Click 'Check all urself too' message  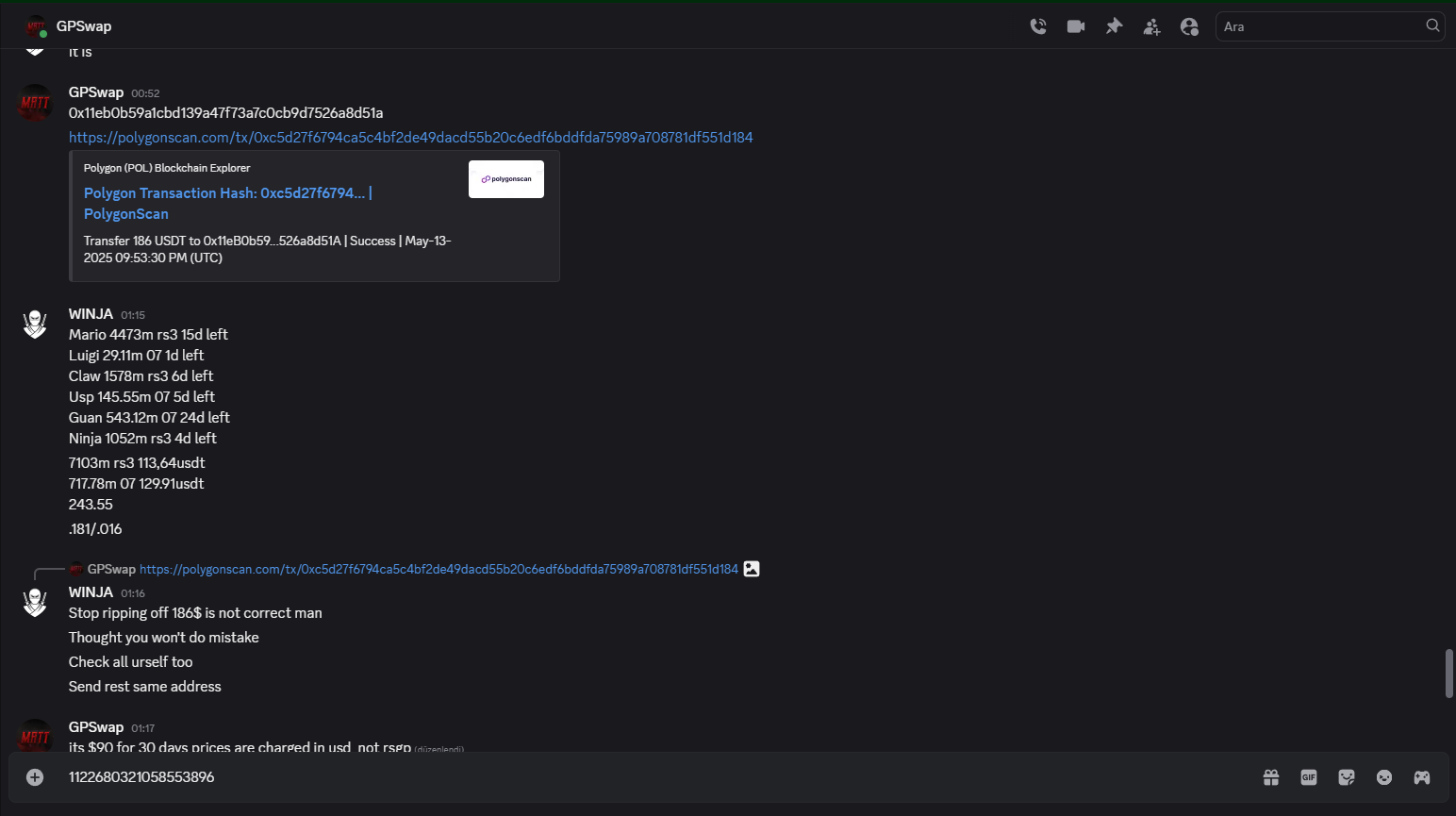pos(131,662)
